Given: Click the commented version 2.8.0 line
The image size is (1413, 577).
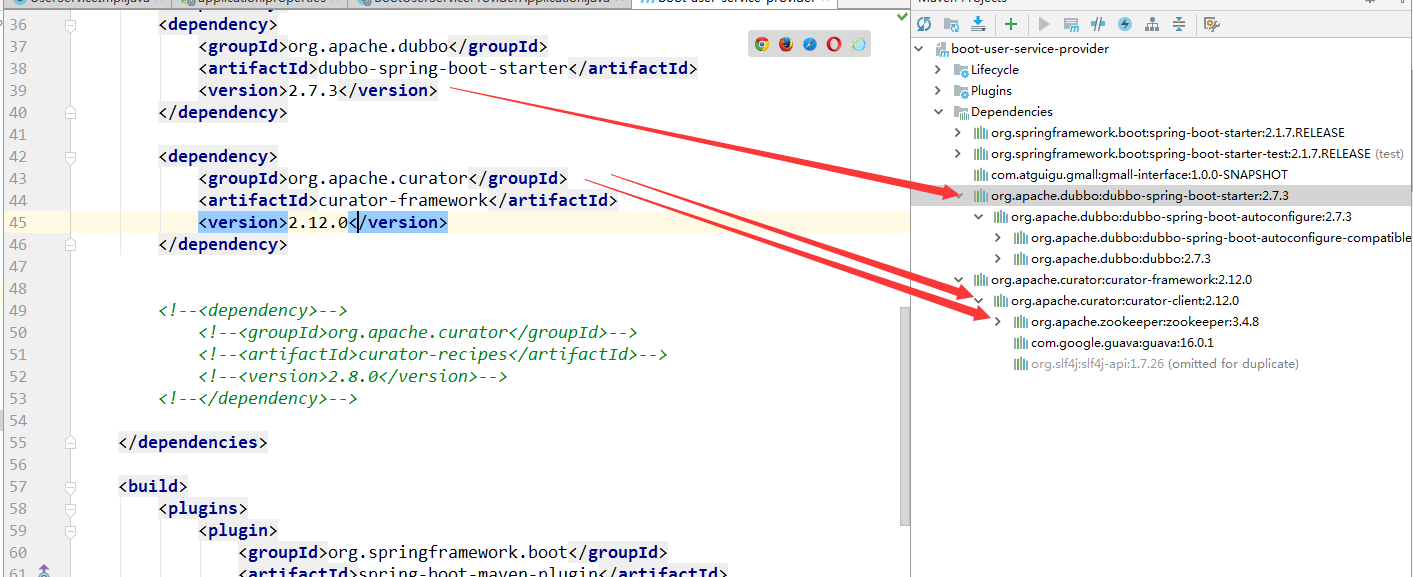Looking at the screenshot, I should [352, 376].
